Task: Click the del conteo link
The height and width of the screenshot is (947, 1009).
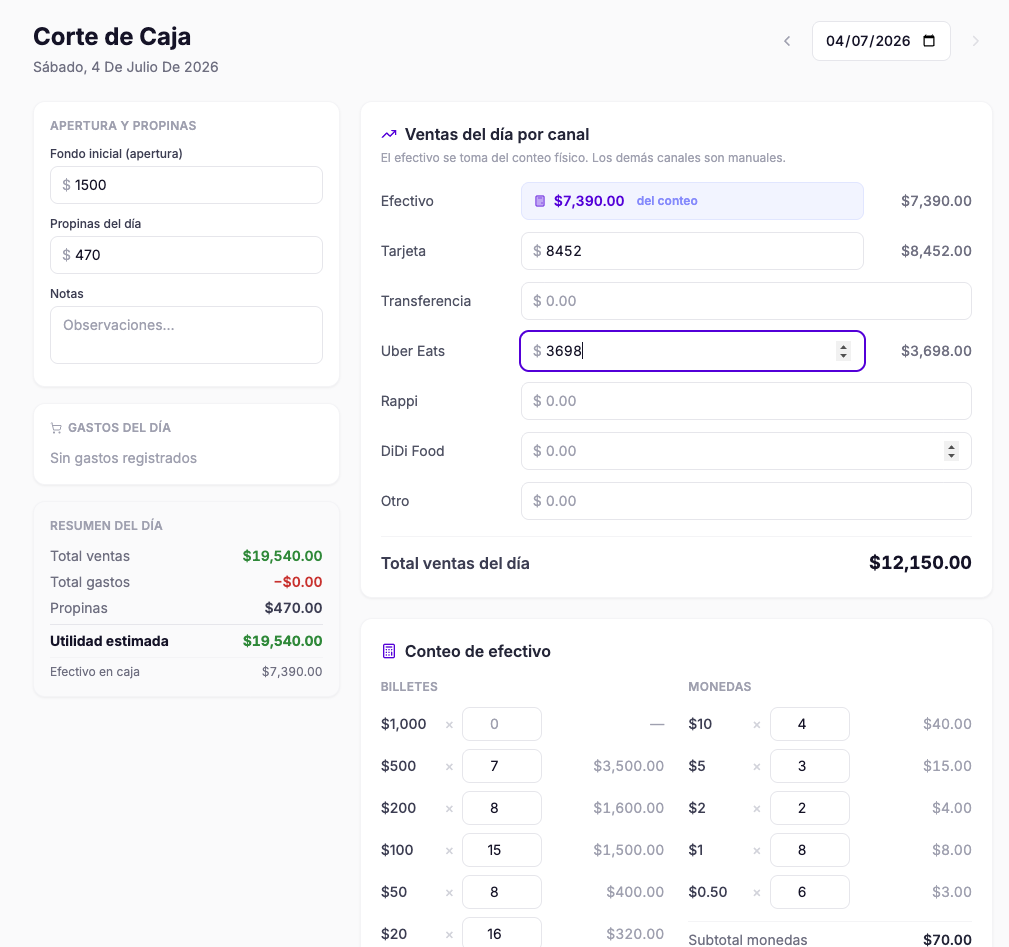Action: pos(667,201)
